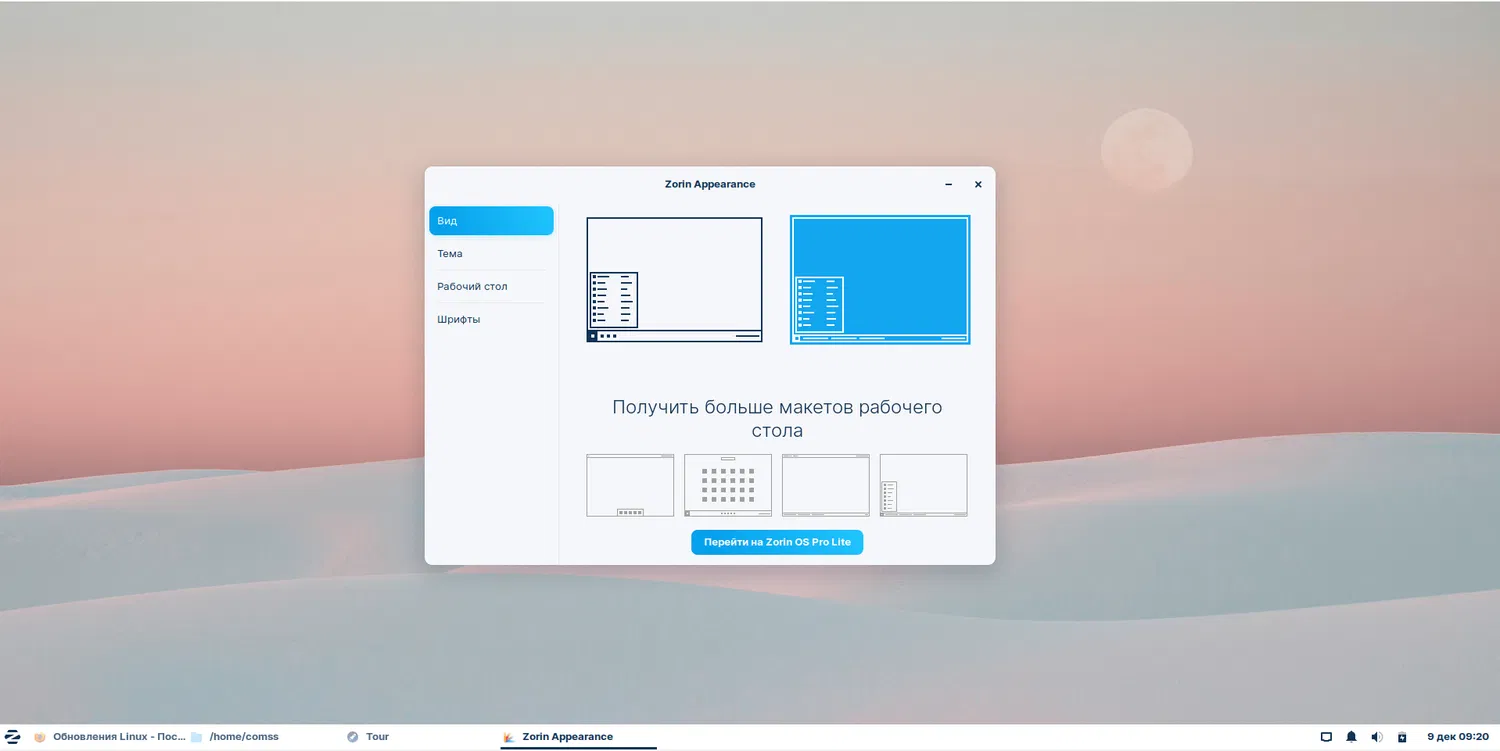
Task: Choose the blue highlighted desktop layout
Action: (x=880, y=280)
